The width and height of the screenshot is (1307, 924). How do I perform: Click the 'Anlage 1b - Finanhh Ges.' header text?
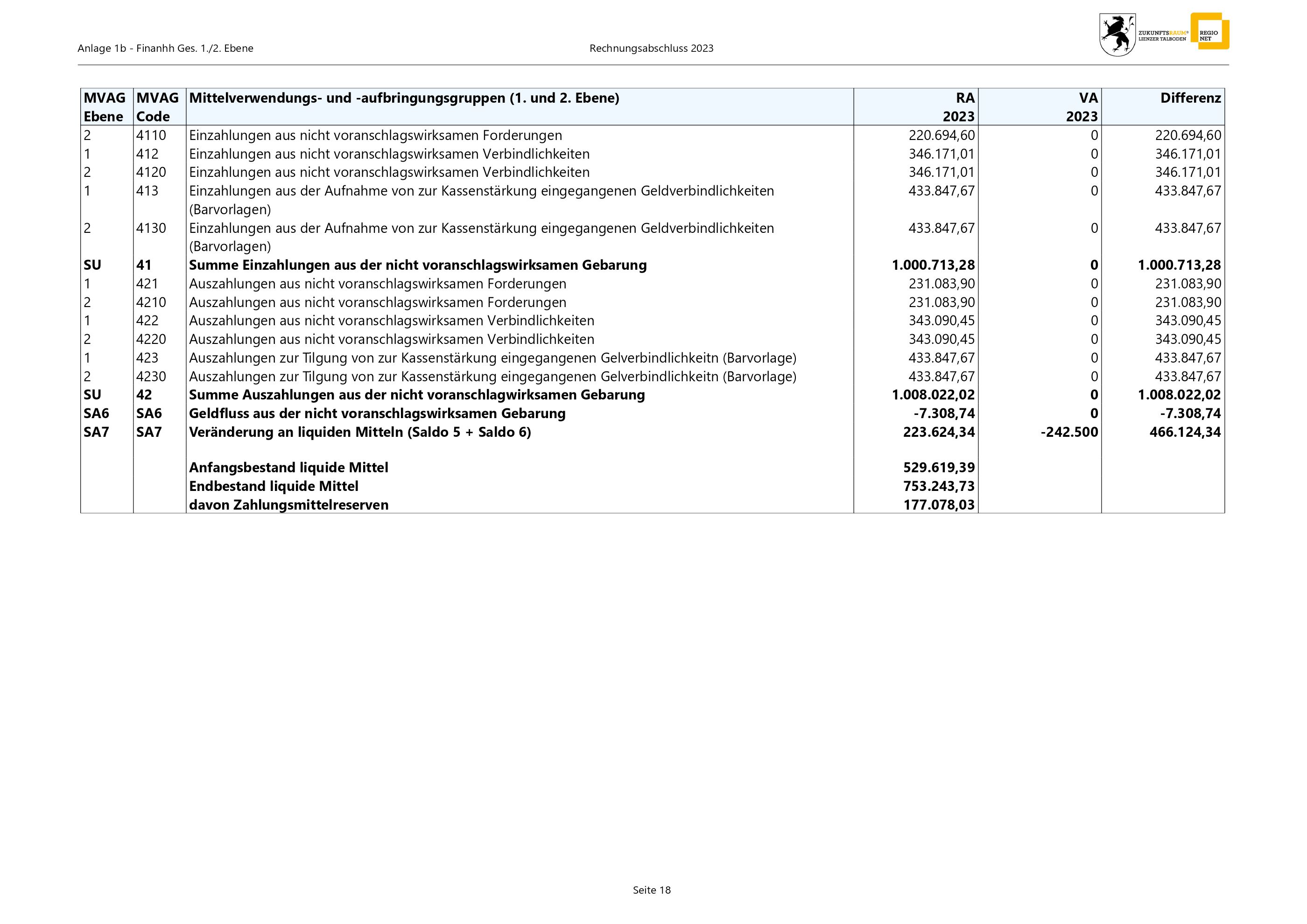(165, 49)
